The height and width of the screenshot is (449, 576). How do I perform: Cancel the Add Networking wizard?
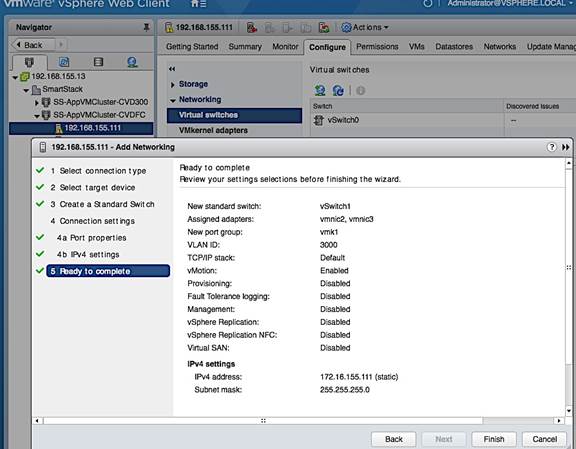(544, 439)
